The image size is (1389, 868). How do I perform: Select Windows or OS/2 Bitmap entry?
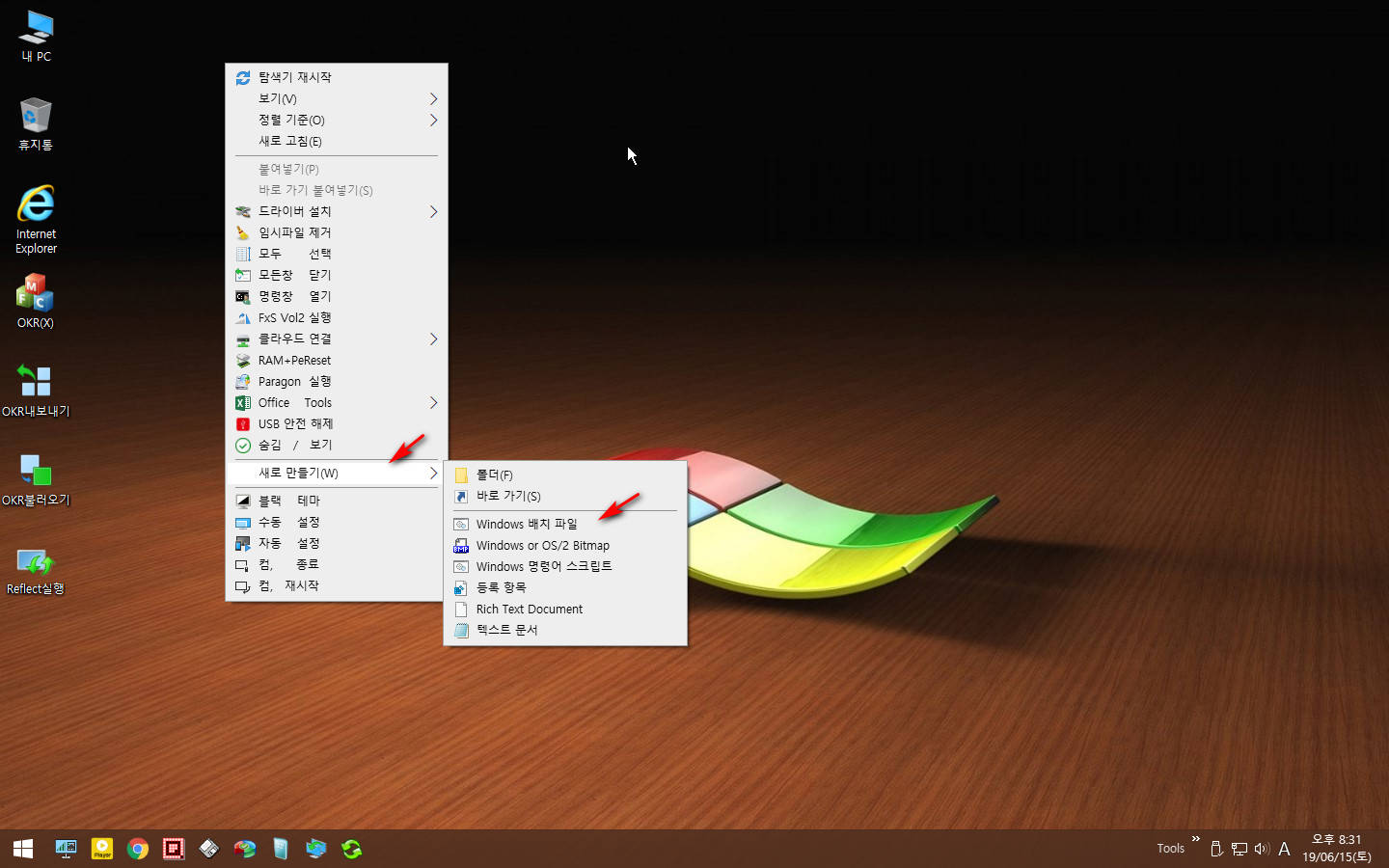(x=565, y=545)
